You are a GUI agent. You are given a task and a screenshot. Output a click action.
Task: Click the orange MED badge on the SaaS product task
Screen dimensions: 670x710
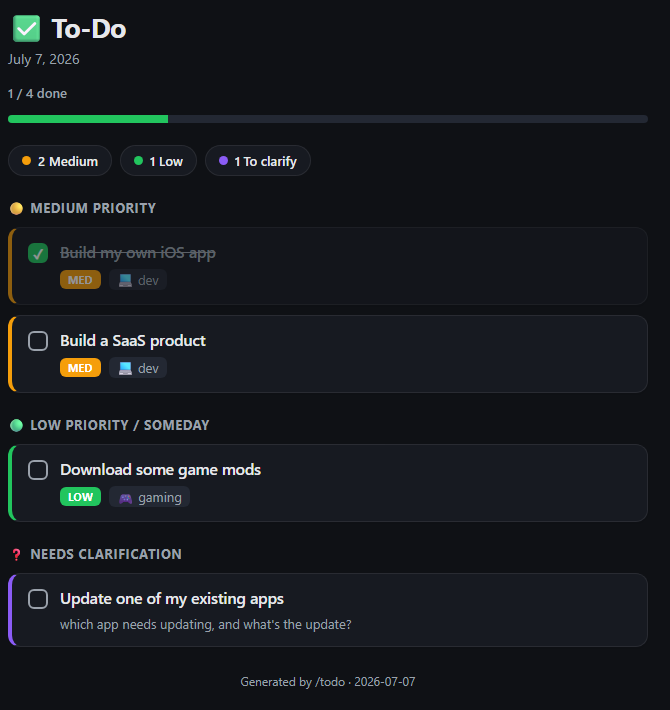pos(80,368)
